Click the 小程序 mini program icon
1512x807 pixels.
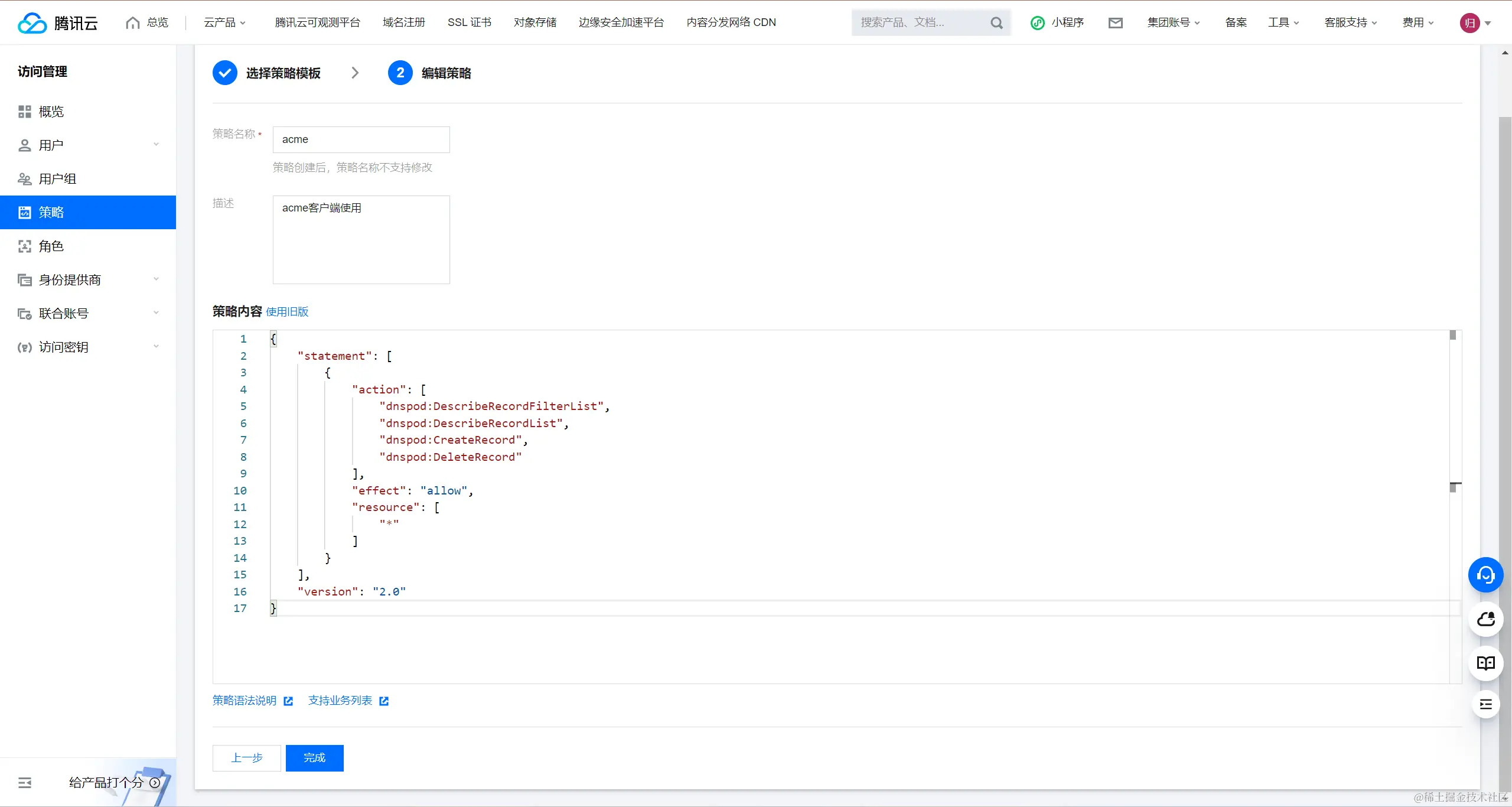tap(1038, 23)
